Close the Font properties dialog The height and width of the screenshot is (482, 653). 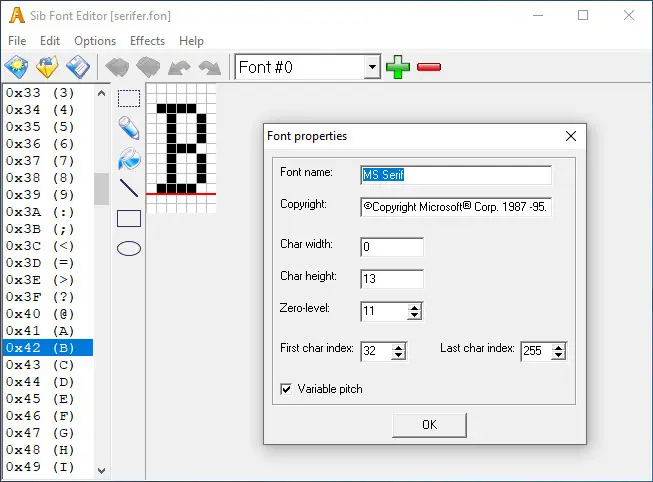[571, 136]
